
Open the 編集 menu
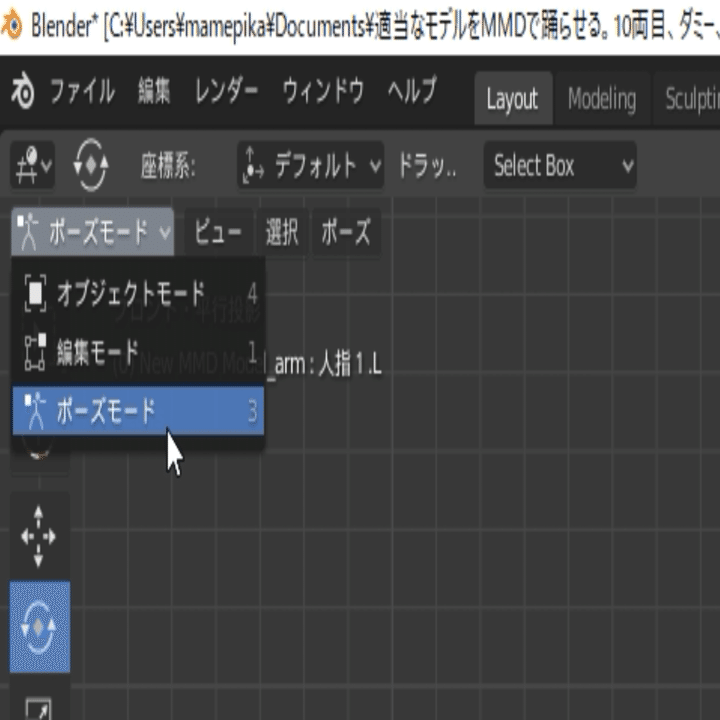coord(154,91)
